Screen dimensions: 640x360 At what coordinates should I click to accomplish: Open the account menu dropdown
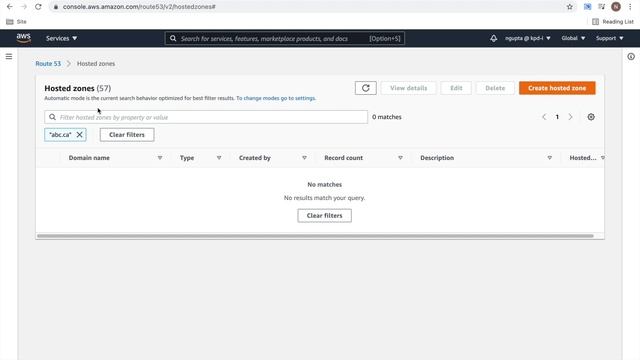coord(527,38)
